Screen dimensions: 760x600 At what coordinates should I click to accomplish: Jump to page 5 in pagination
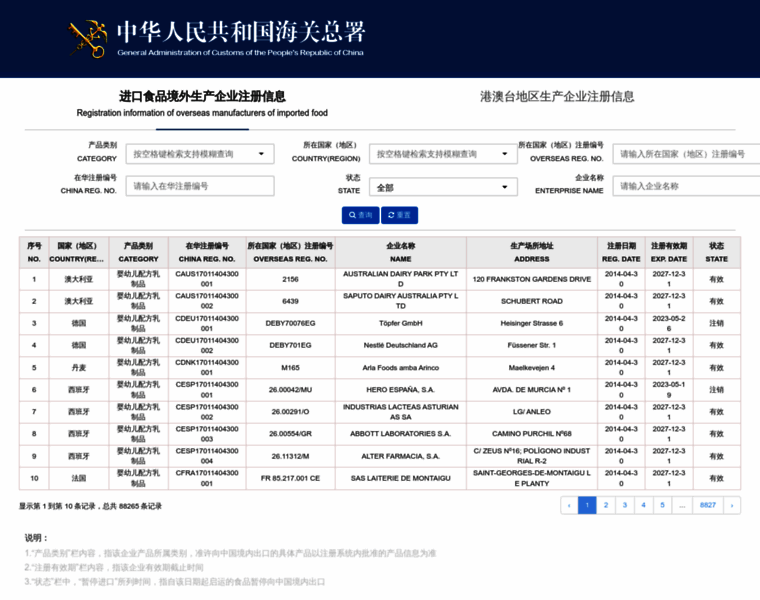pyautogui.click(x=662, y=505)
